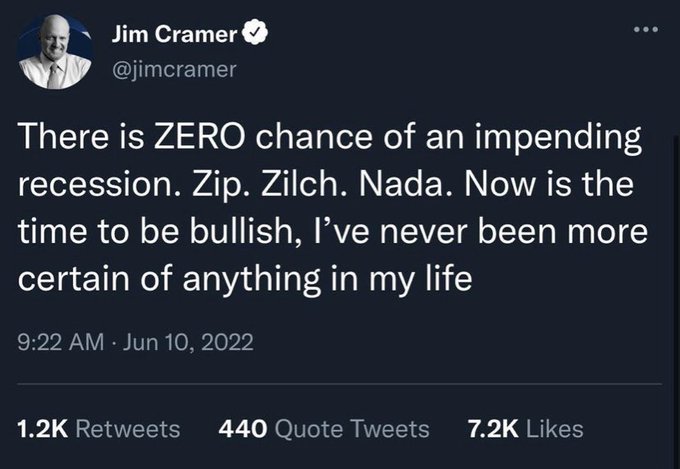View the 7.2K Likes list

pyautogui.click(x=525, y=429)
